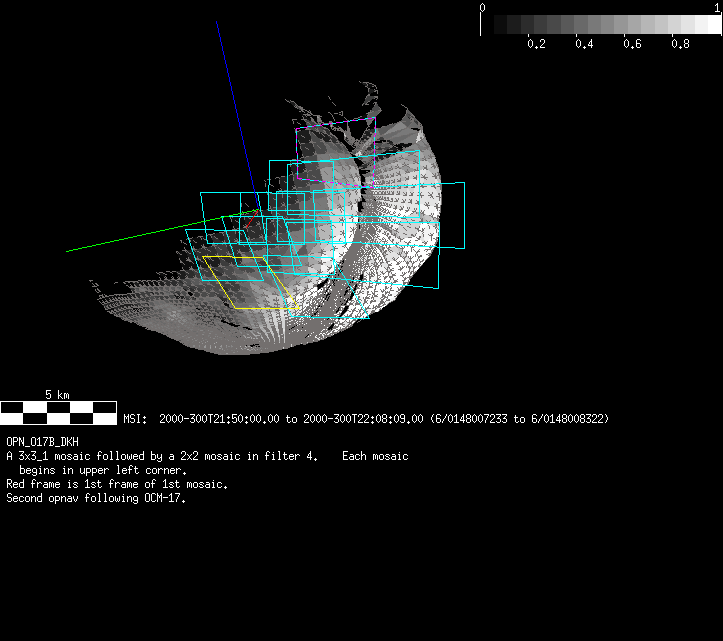The height and width of the screenshot is (641, 723).
Task: Click the "Second opnav following OCM-17" line
Action: 96,498
